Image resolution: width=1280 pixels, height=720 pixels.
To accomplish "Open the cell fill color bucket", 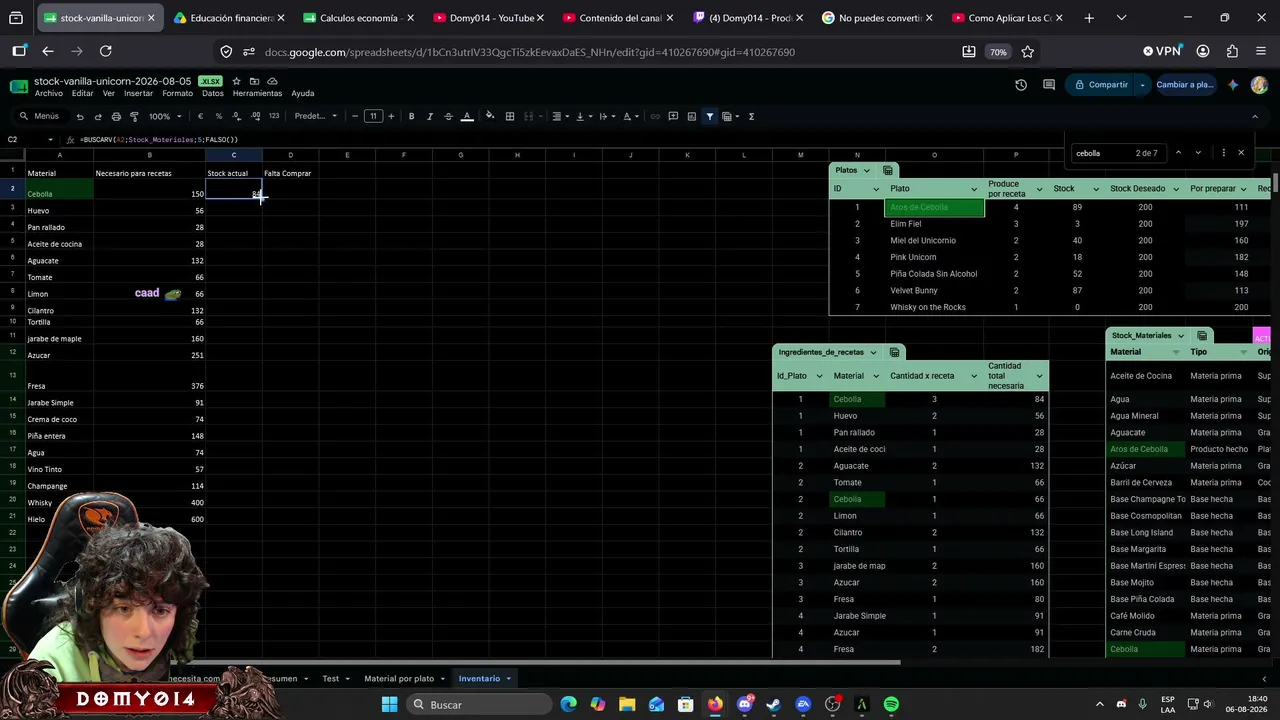I will click(x=490, y=116).
